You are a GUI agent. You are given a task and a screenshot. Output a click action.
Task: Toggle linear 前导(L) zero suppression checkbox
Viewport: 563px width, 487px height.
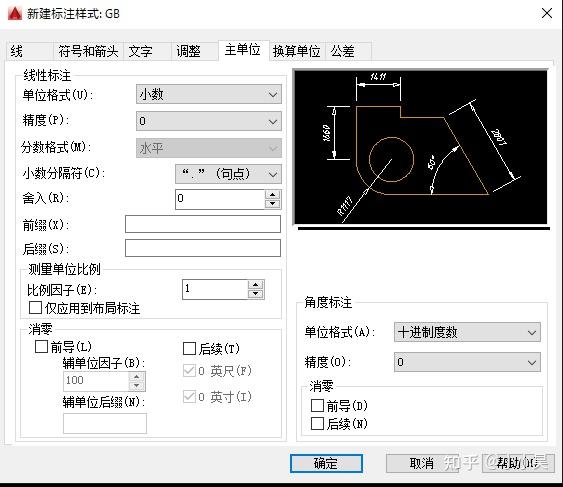(41, 346)
